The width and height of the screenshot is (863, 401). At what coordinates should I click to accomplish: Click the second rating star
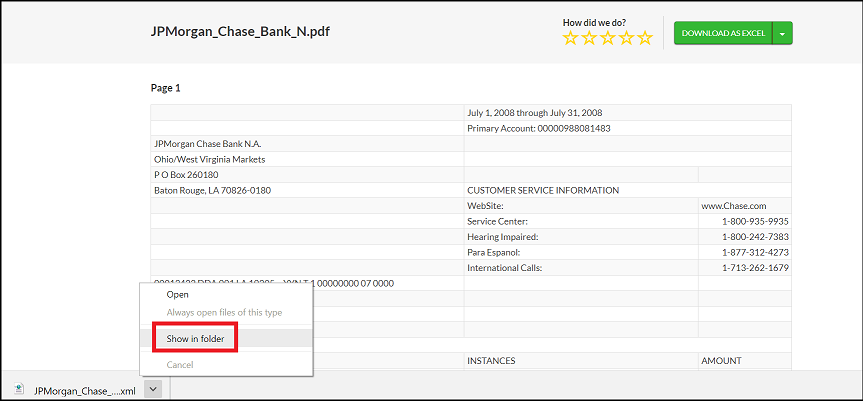pyautogui.click(x=589, y=38)
